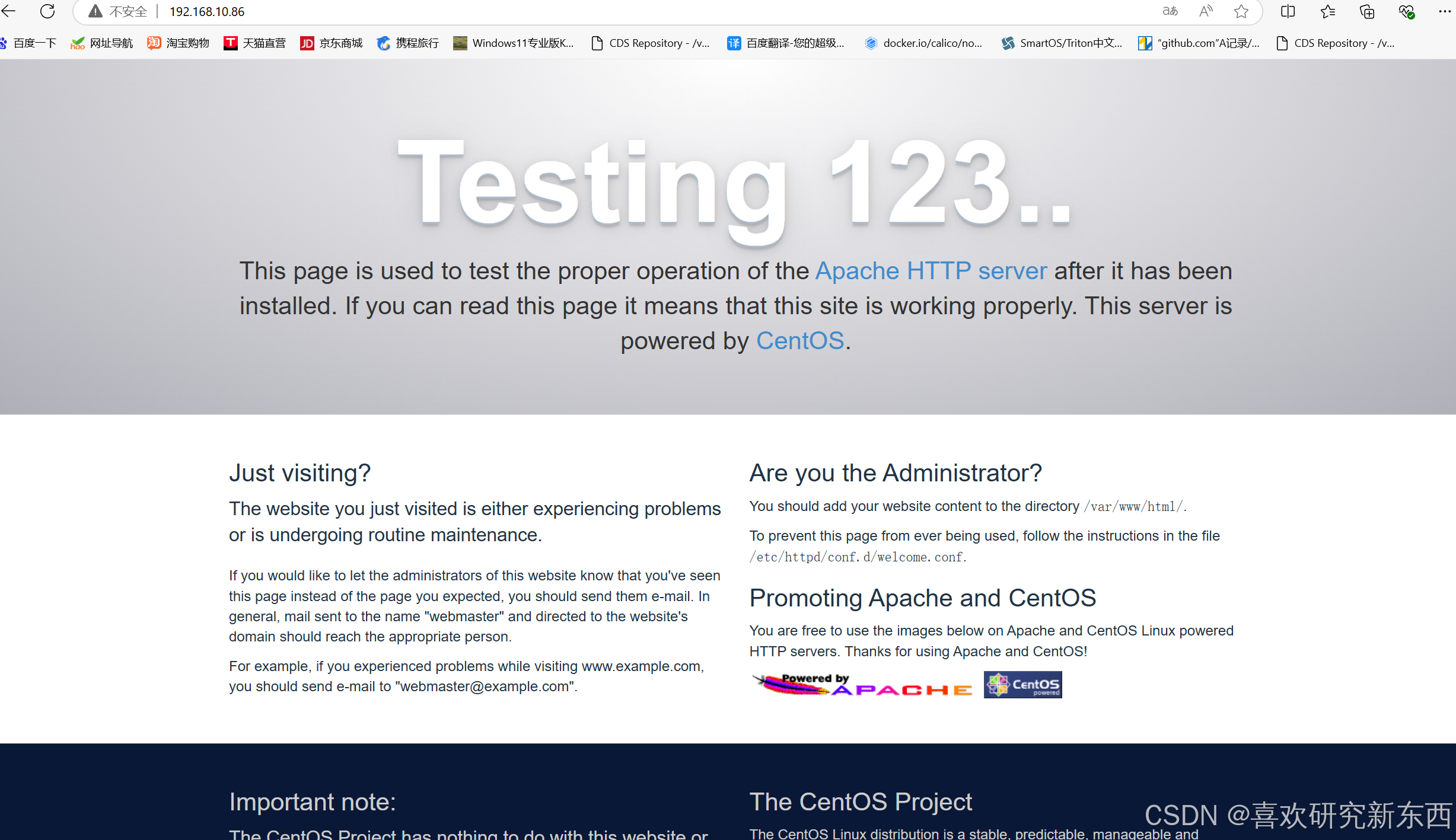Click the "The CentOS Project" heading
This screenshot has height=840, width=1456.
click(861, 802)
